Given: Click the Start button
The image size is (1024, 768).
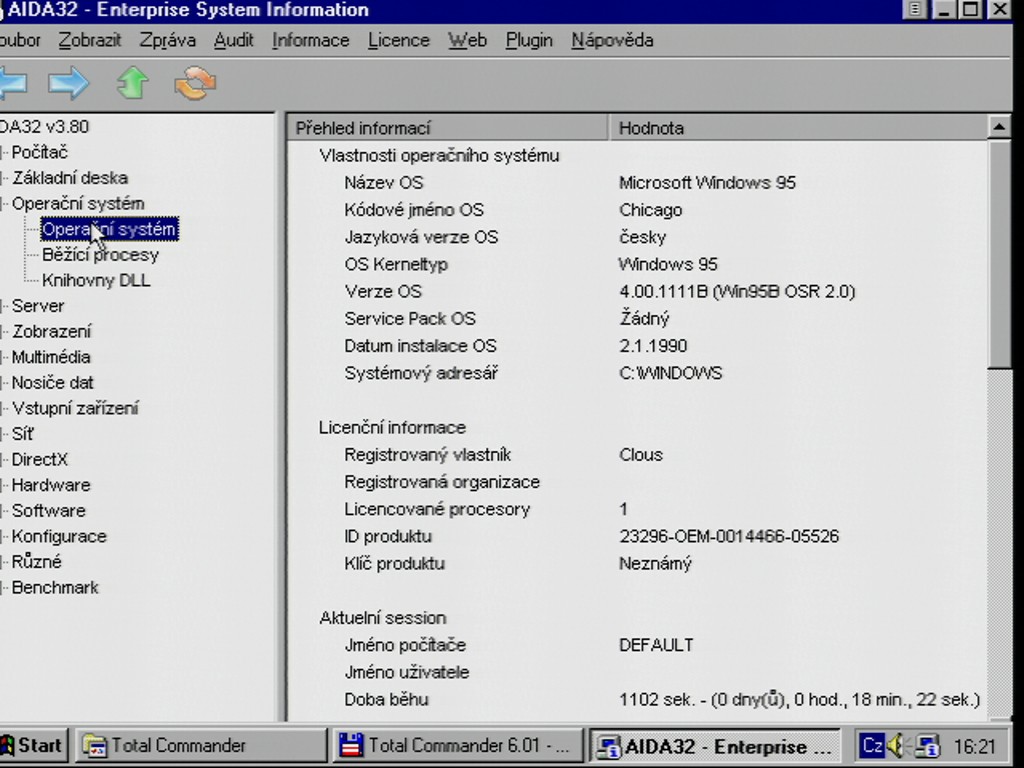Looking at the screenshot, I should coord(34,745).
